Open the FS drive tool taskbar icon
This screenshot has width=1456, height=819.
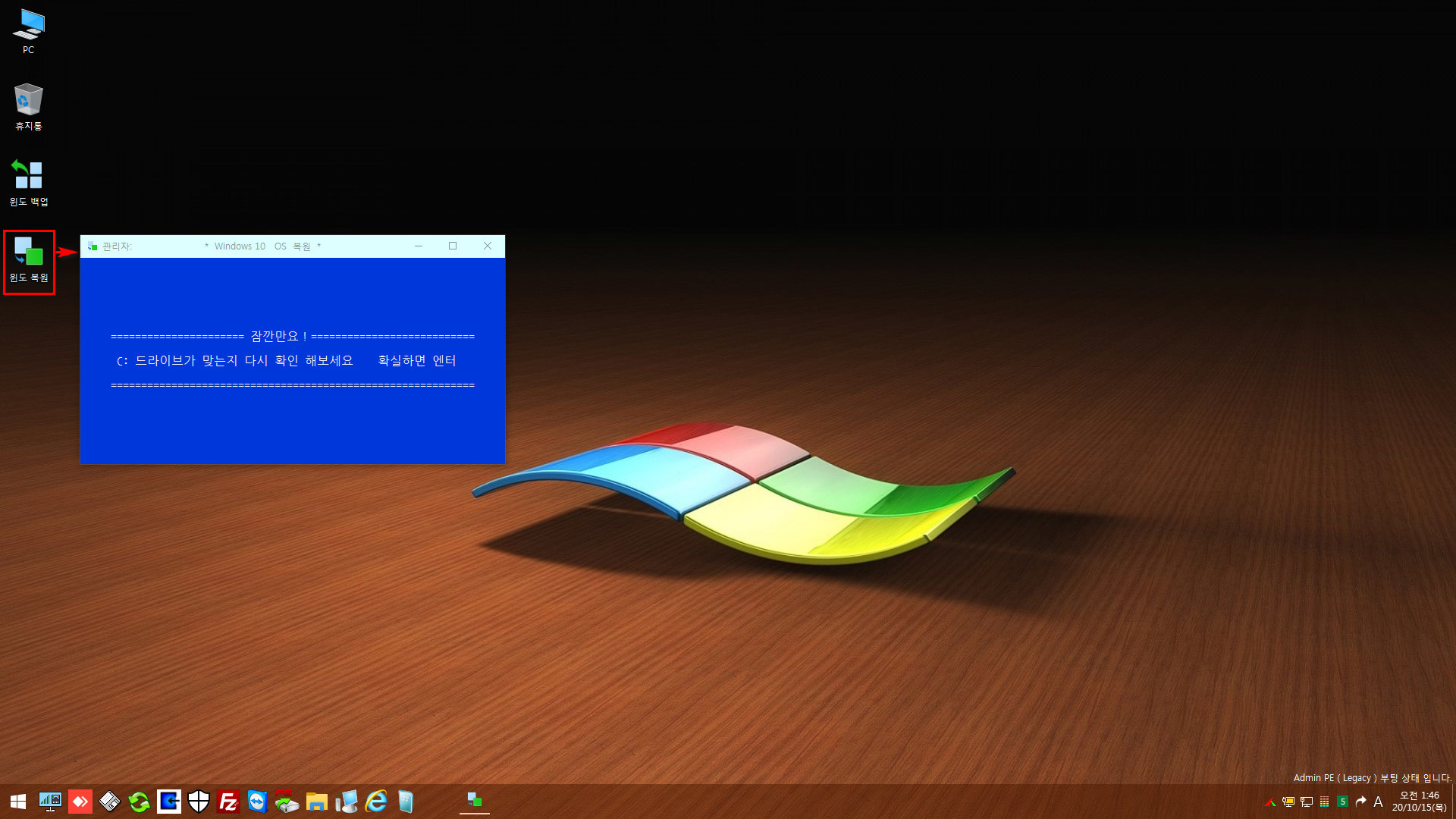click(x=287, y=802)
